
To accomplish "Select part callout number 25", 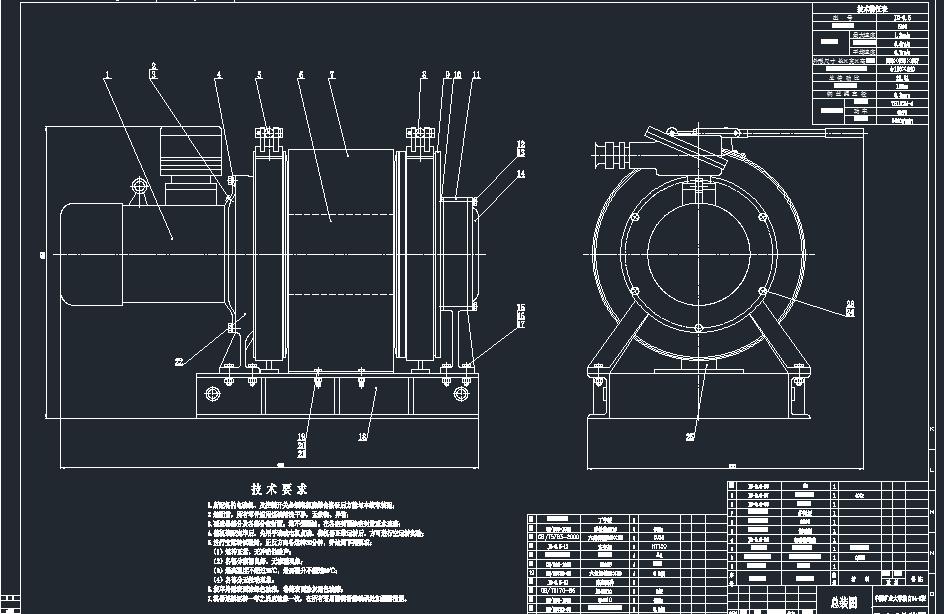I will (690, 437).
